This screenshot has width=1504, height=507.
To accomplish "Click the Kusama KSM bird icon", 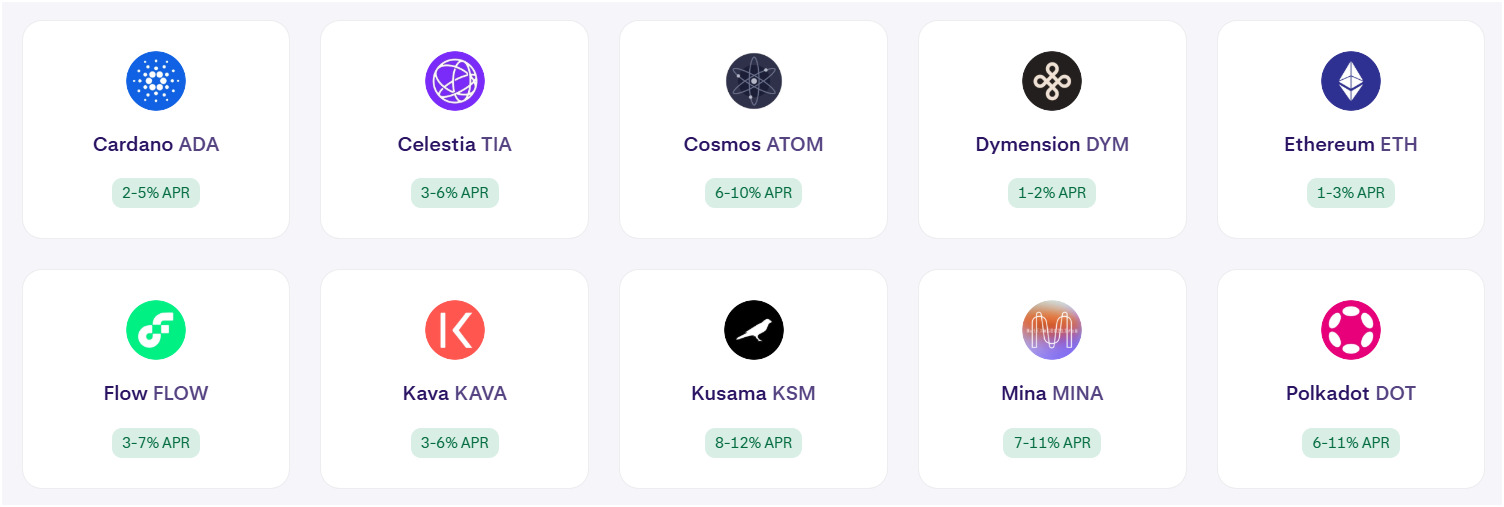I will [x=753, y=330].
